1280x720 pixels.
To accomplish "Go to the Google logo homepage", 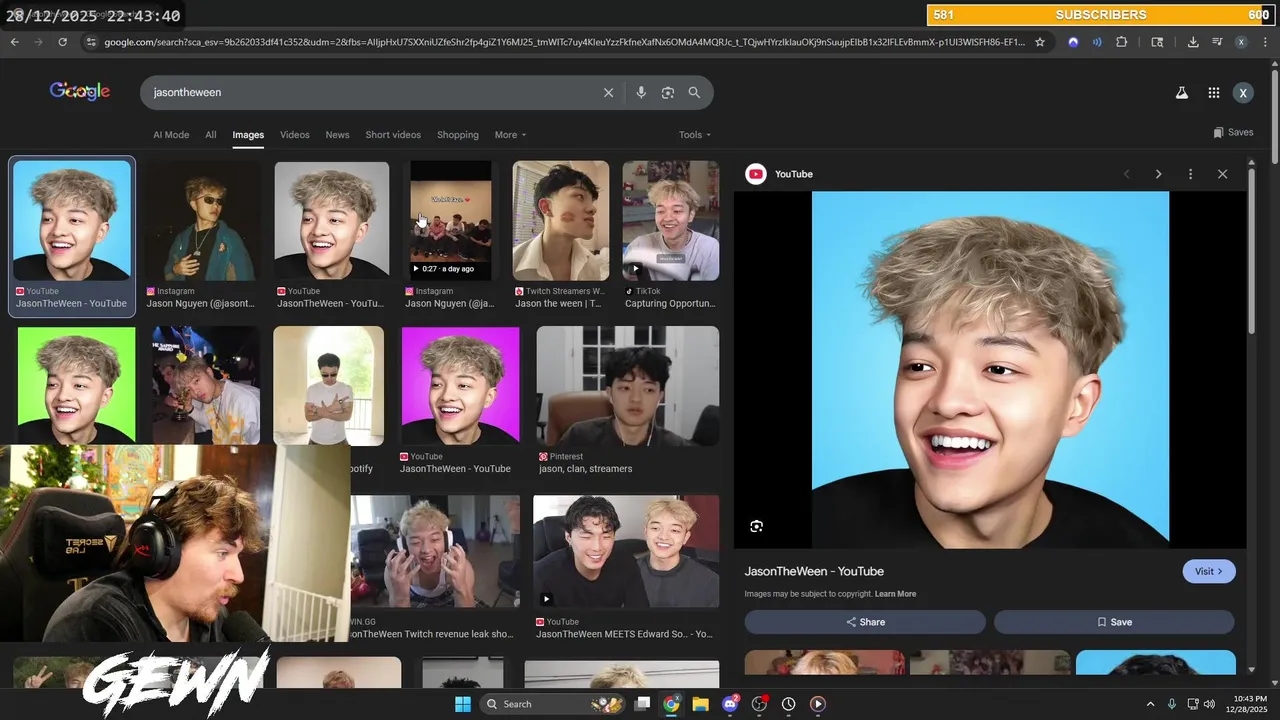I will pyautogui.click(x=80, y=91).
